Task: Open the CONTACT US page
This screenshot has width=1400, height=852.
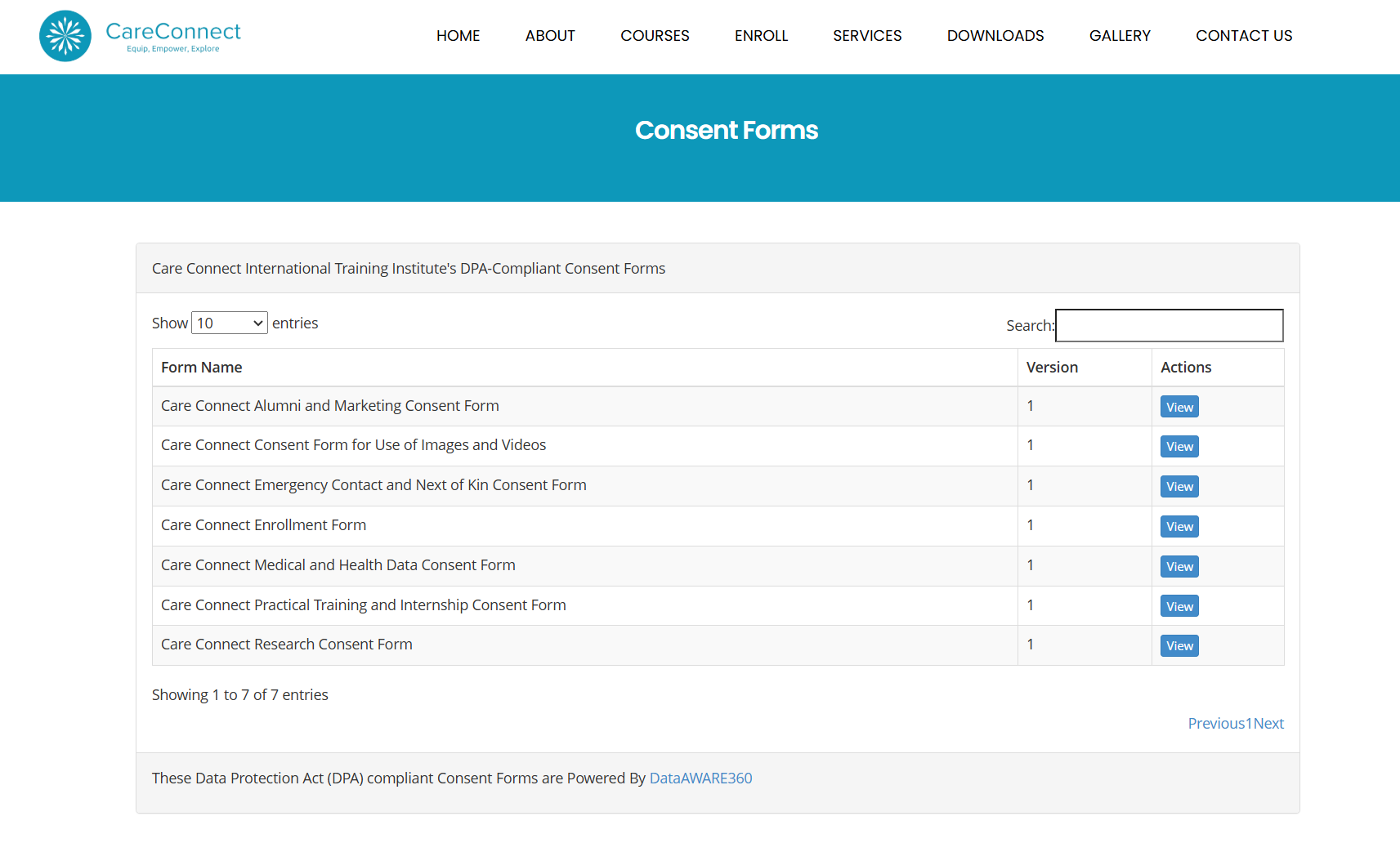Action: click(x=1244, y=35)
